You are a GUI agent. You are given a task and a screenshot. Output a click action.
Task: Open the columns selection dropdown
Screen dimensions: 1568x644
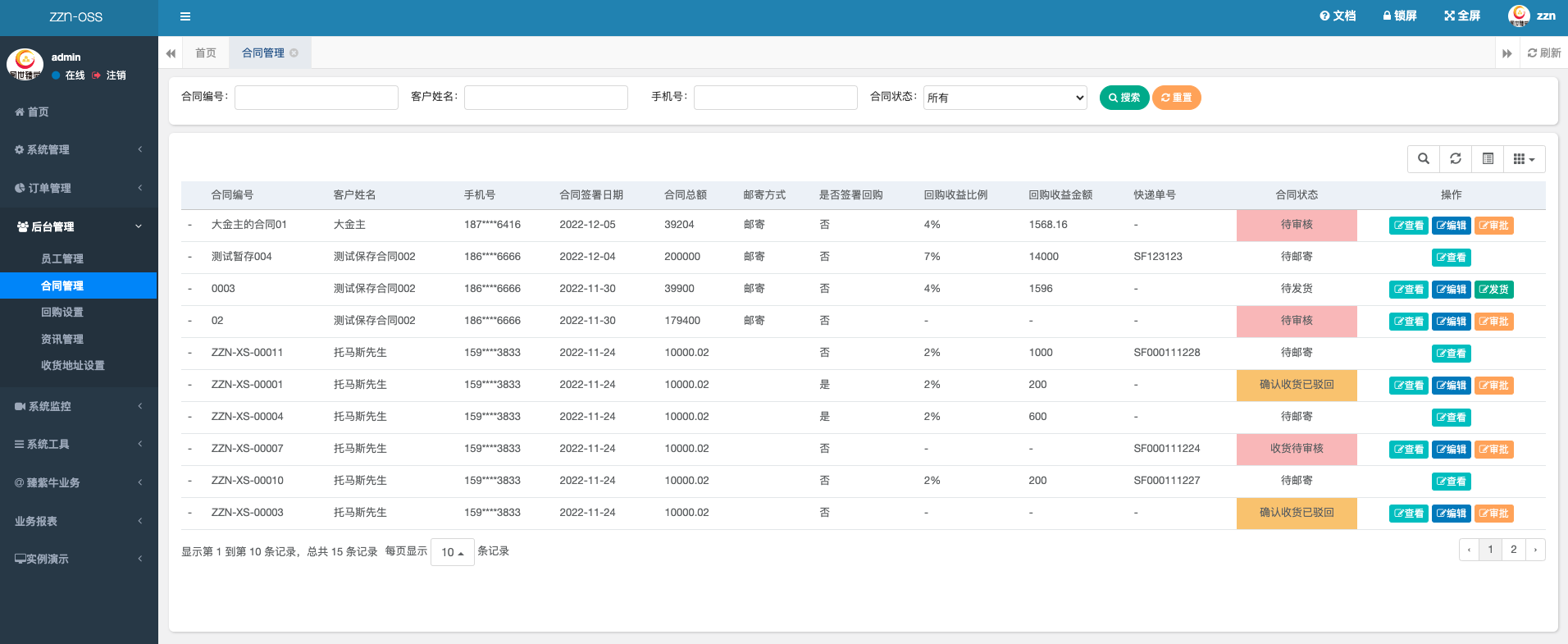point(1525,158)
